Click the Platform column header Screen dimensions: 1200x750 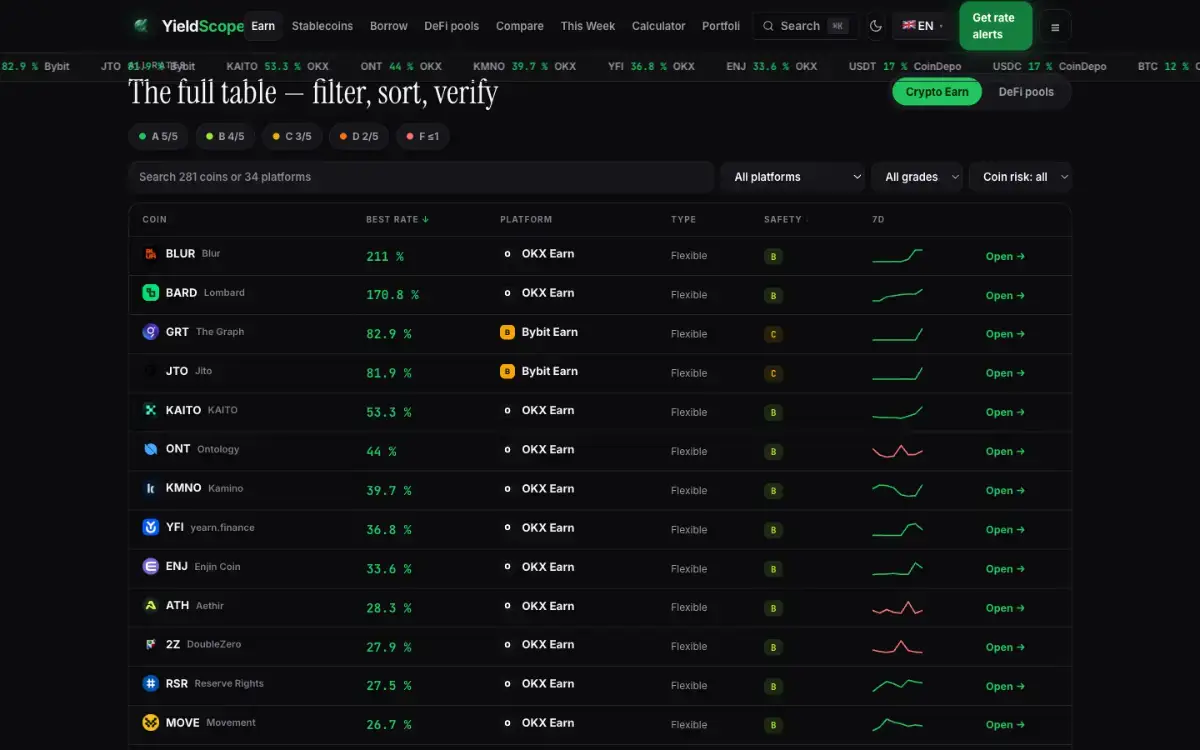click(x=526, y=219)
